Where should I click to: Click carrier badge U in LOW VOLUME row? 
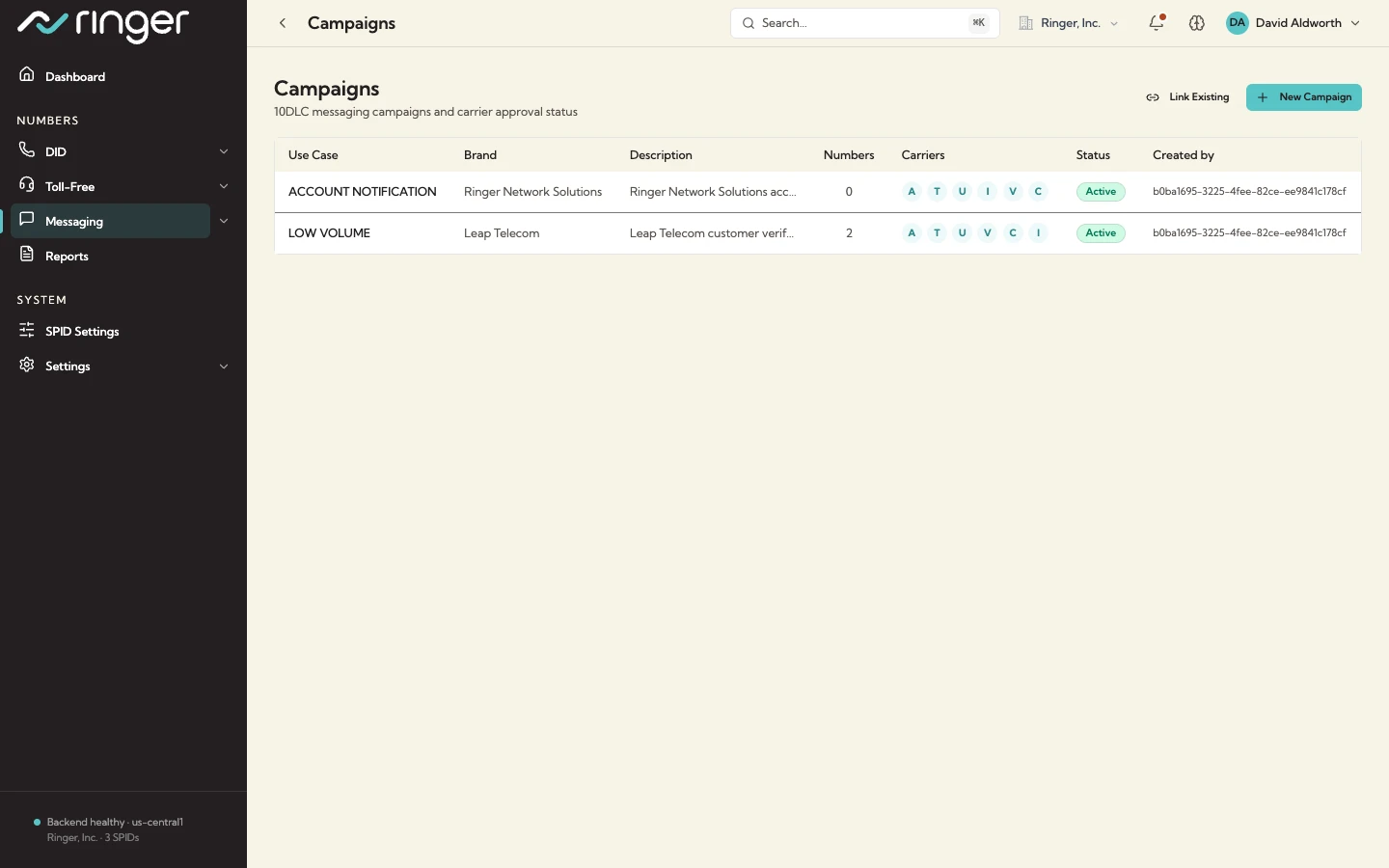pyautogui.click(x=962, y=232)
